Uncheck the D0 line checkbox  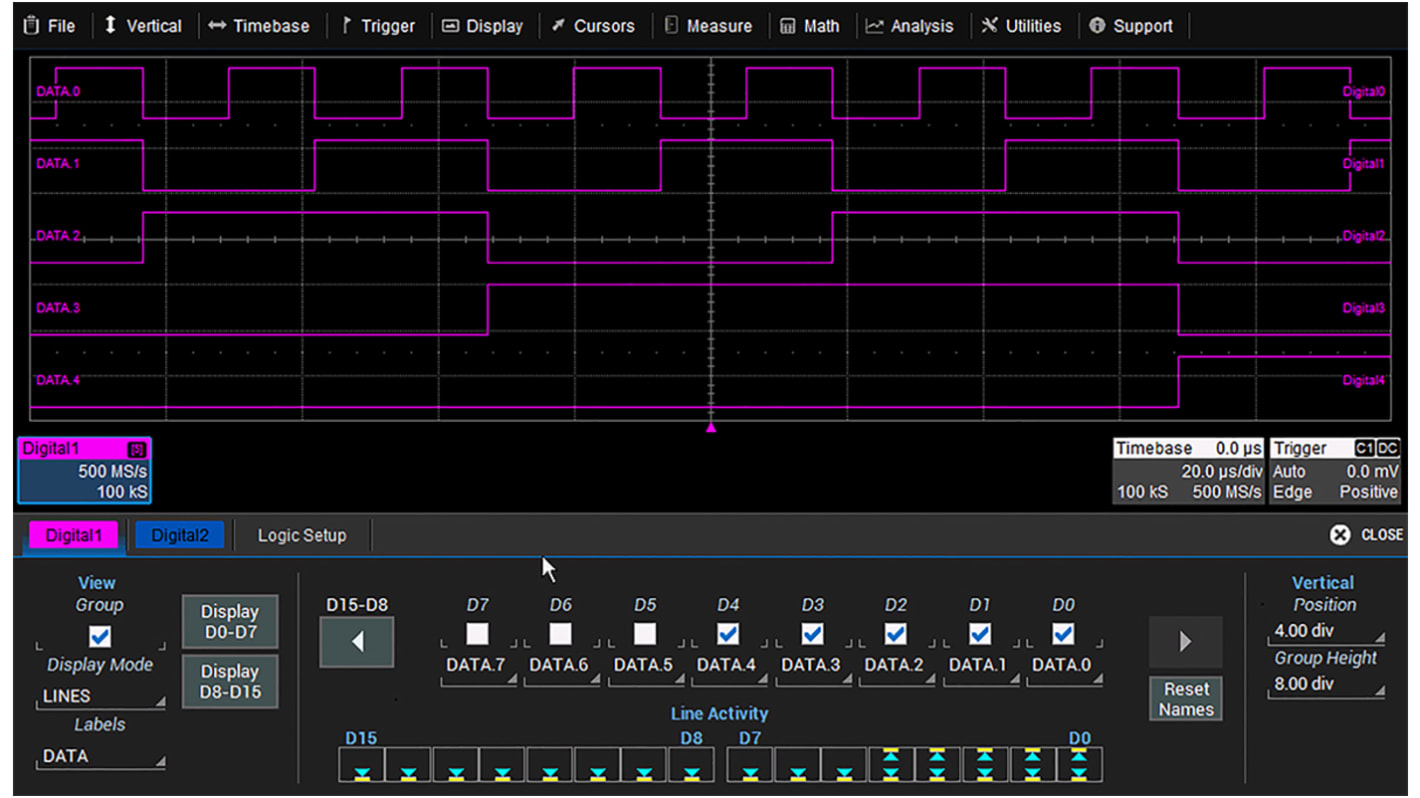(x=1064, y=634)
